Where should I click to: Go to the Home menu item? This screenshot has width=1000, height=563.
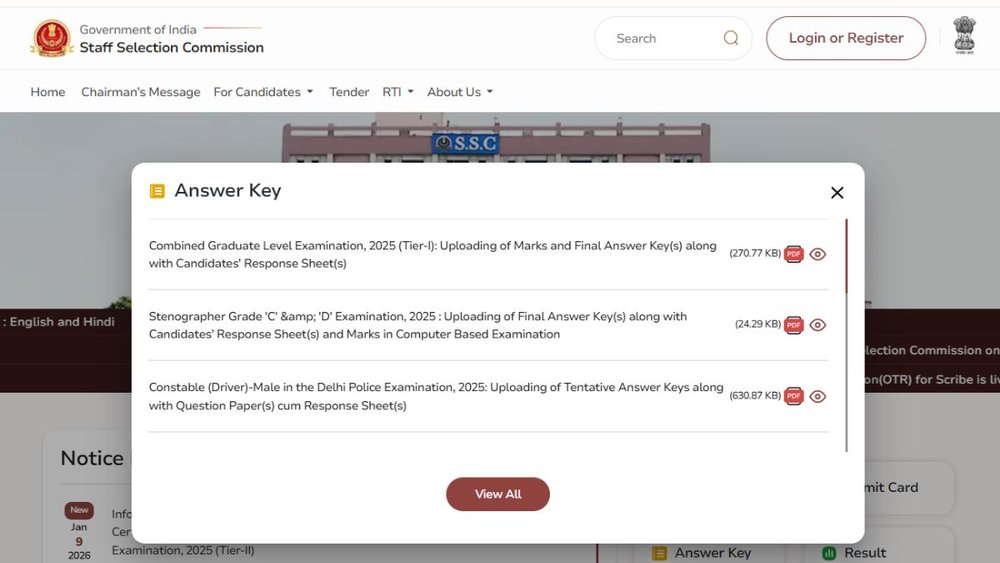(x=48, y=92)
